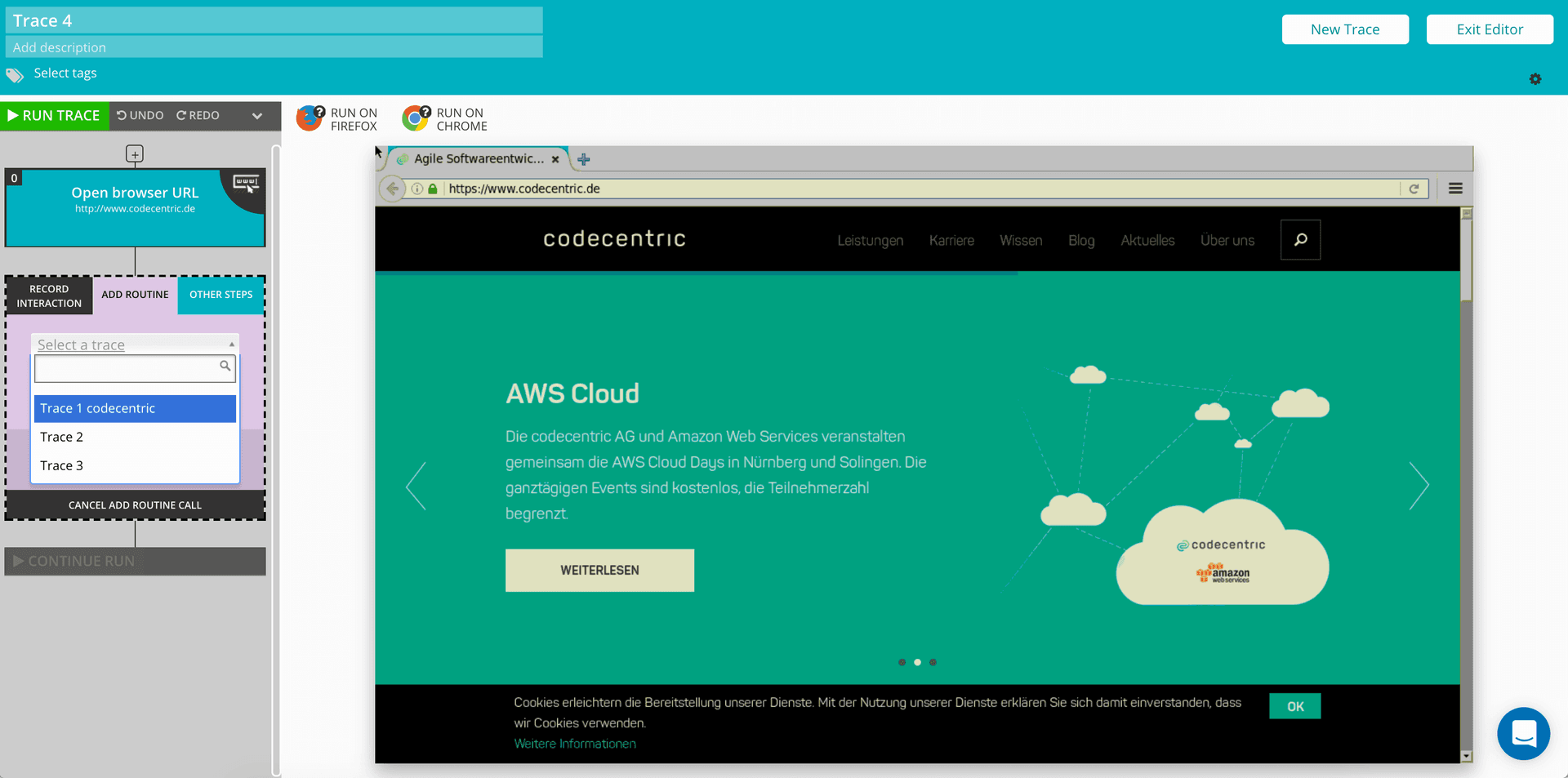The height and width of the screenshot is (778, 1568).
Task: Select the first carousel dot indicator
Action: click(x=902, y=662)
